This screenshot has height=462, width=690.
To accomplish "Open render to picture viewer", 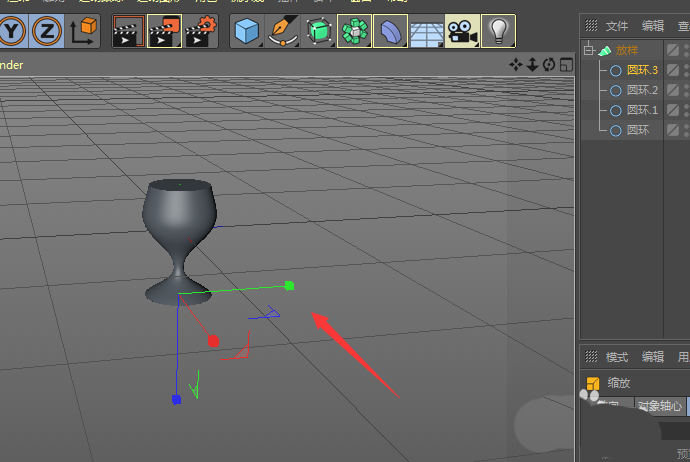I will [164, 32].
